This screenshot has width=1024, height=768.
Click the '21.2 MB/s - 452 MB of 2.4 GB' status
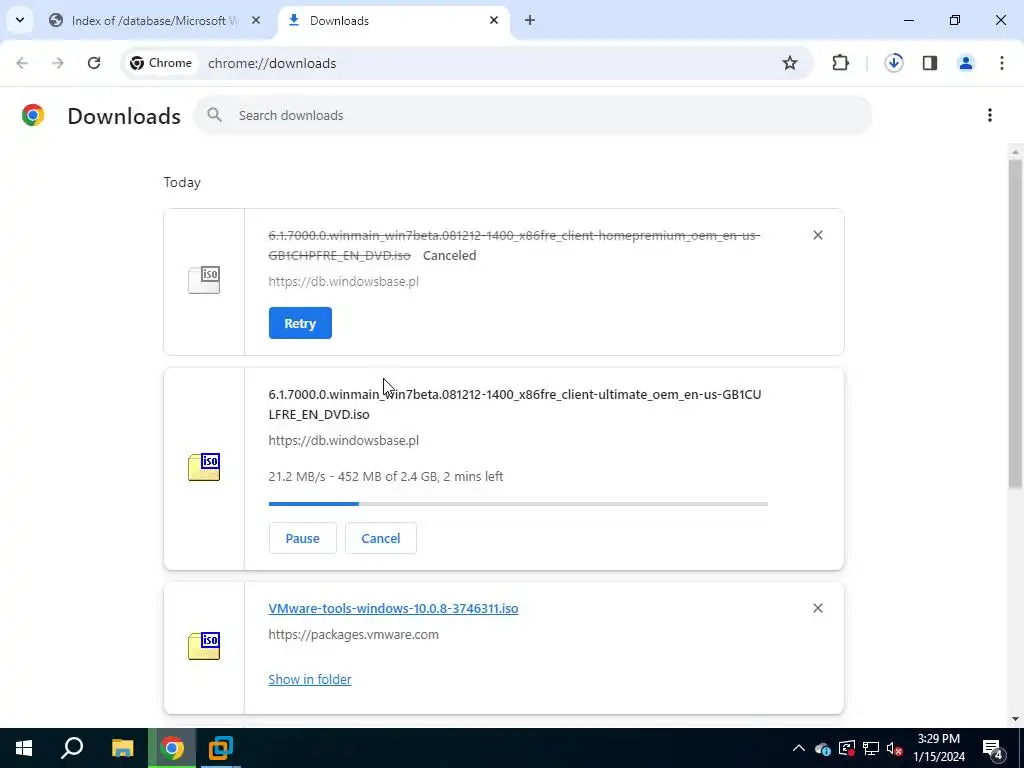(x=386, y=477)
